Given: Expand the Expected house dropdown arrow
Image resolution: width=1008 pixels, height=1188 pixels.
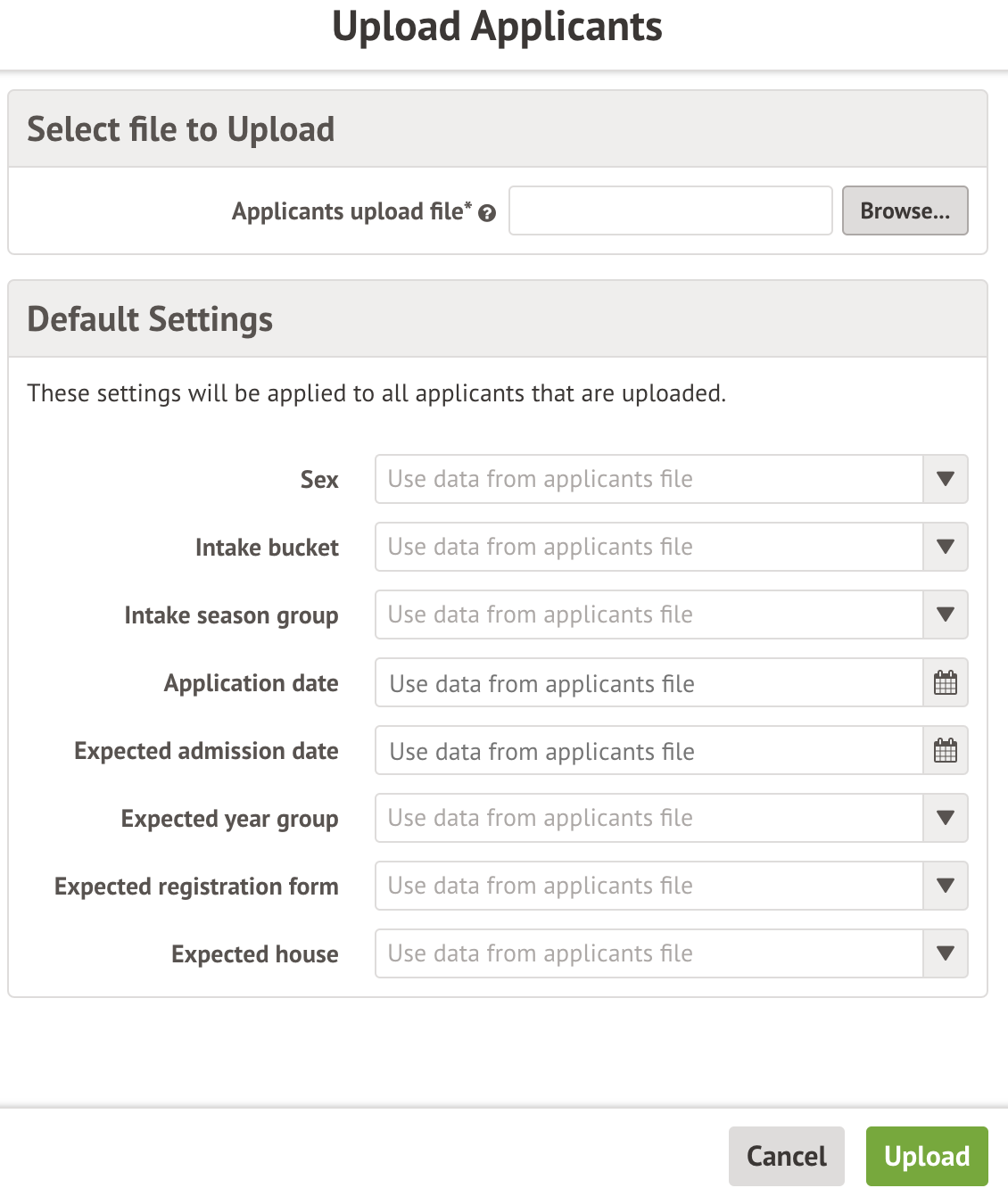Looking at the screenshot, I should pyautogui.click(x=945, y=954).
